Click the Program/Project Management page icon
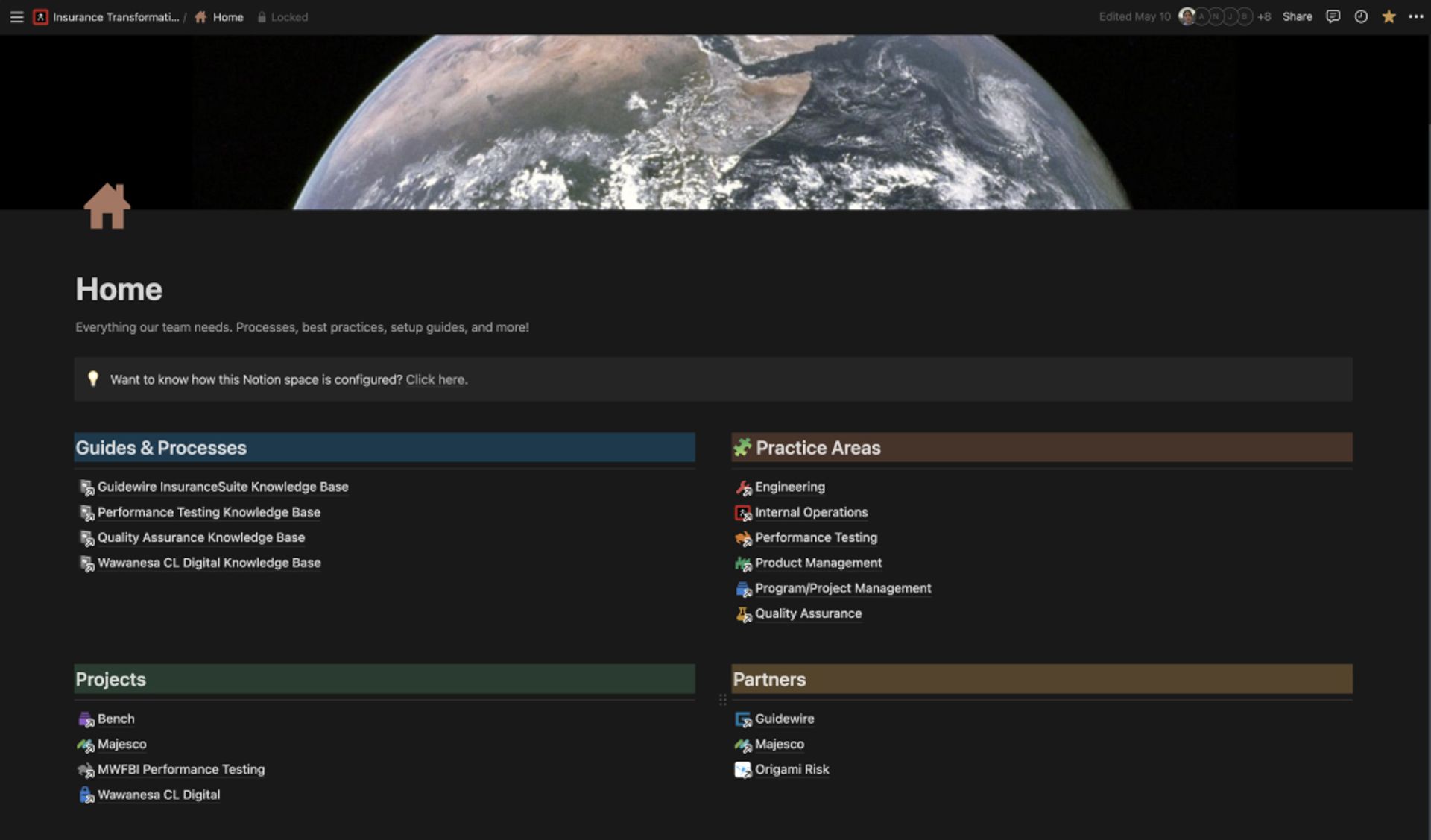Viewport: 1431px width, 840px height. (x=743, y=589)
